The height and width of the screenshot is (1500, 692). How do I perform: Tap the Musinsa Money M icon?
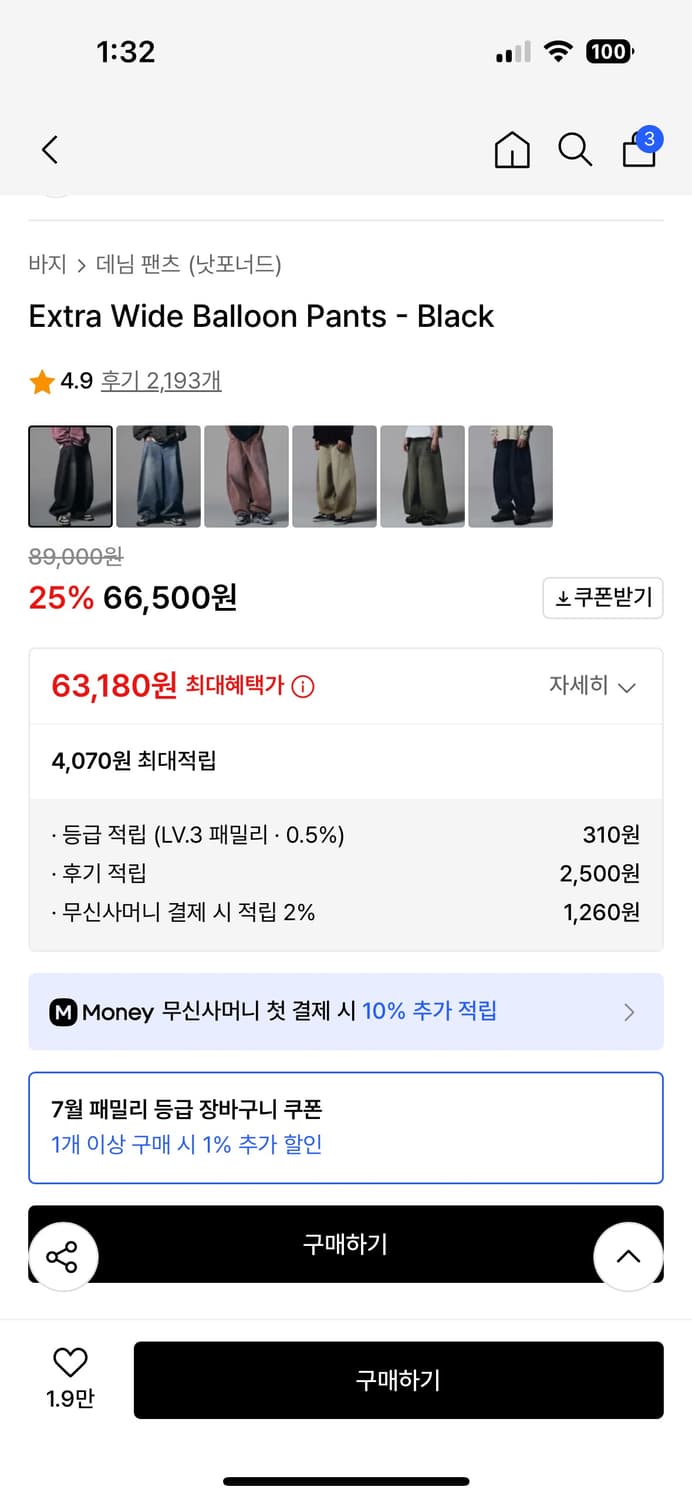pyautogui.click(x=64, y=1012)
